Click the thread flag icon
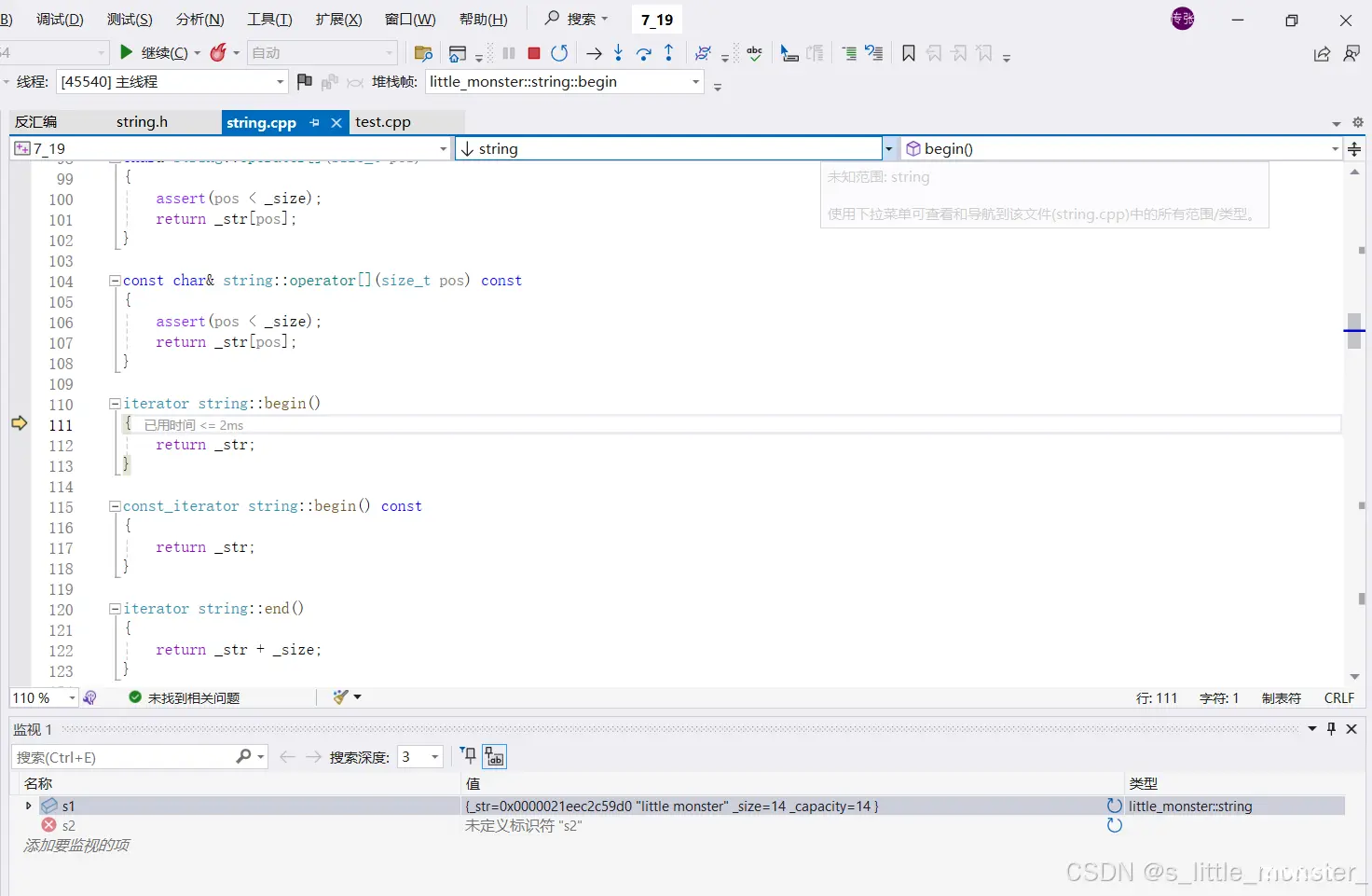The width and height of the screenshot is (1372, 896). (304, 82)
